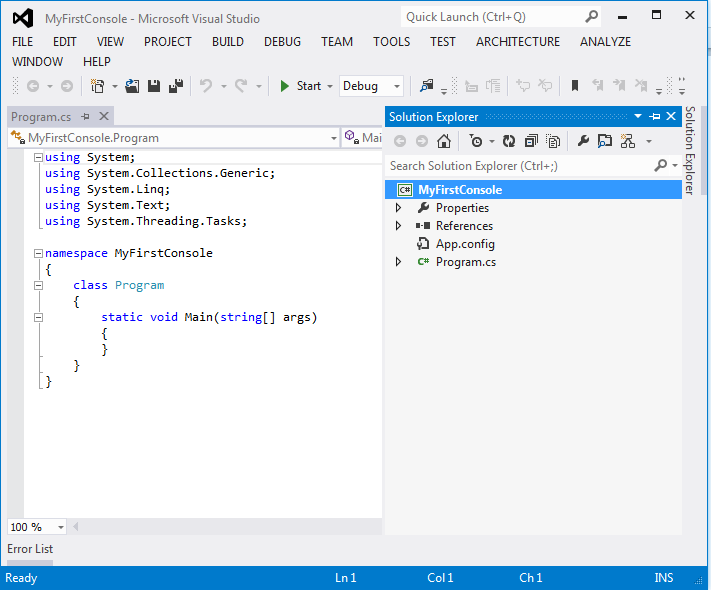Uncomment the selected lines icon
This screenshot has width=711, height=590.
click(x=545, y=85)
